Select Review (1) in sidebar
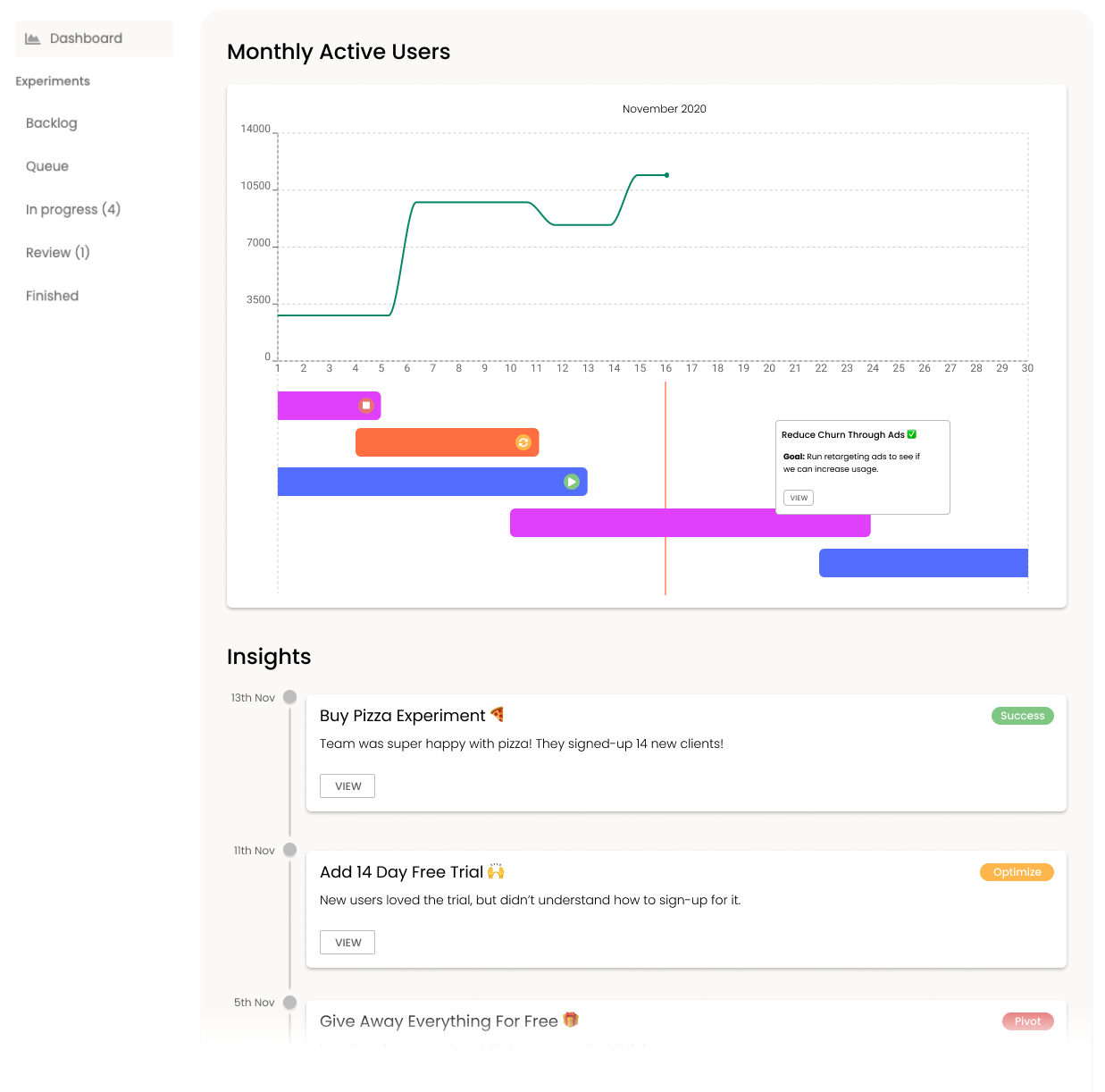 pyautogui.click(x=58, y=253)
